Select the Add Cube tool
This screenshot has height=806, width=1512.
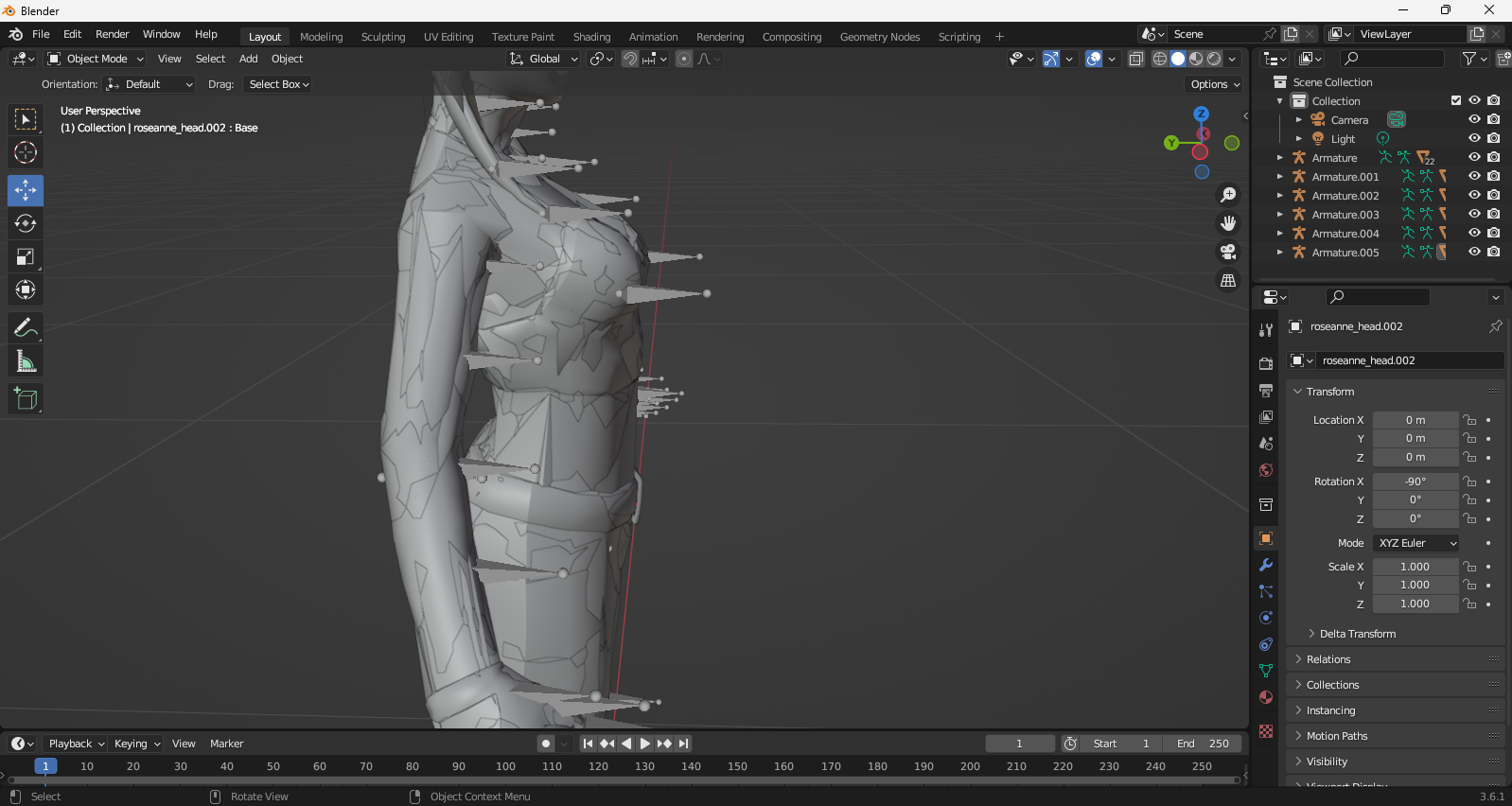point(26,398)
